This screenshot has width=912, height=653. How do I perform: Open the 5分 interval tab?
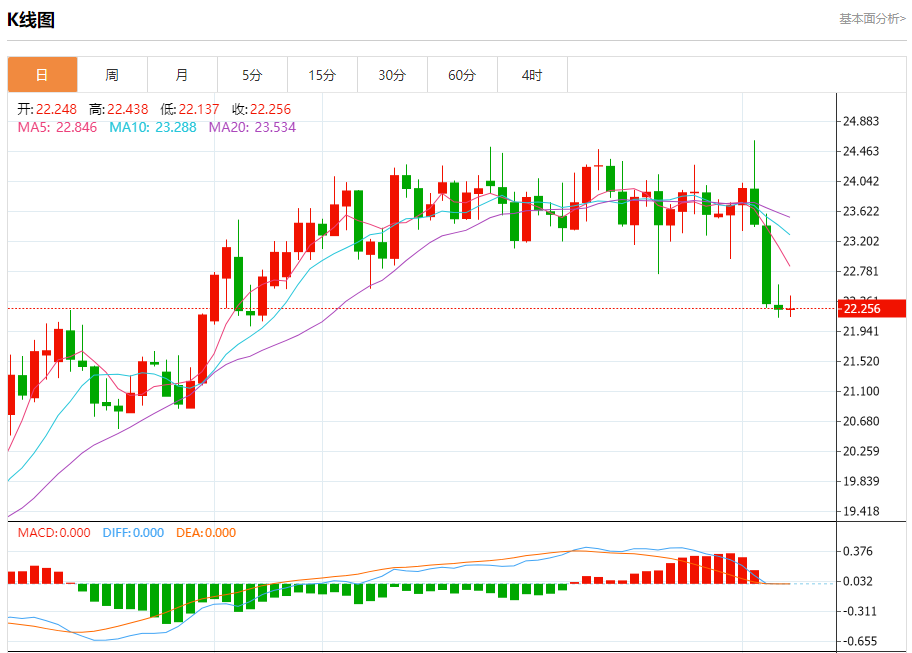[x=252, y=74]
